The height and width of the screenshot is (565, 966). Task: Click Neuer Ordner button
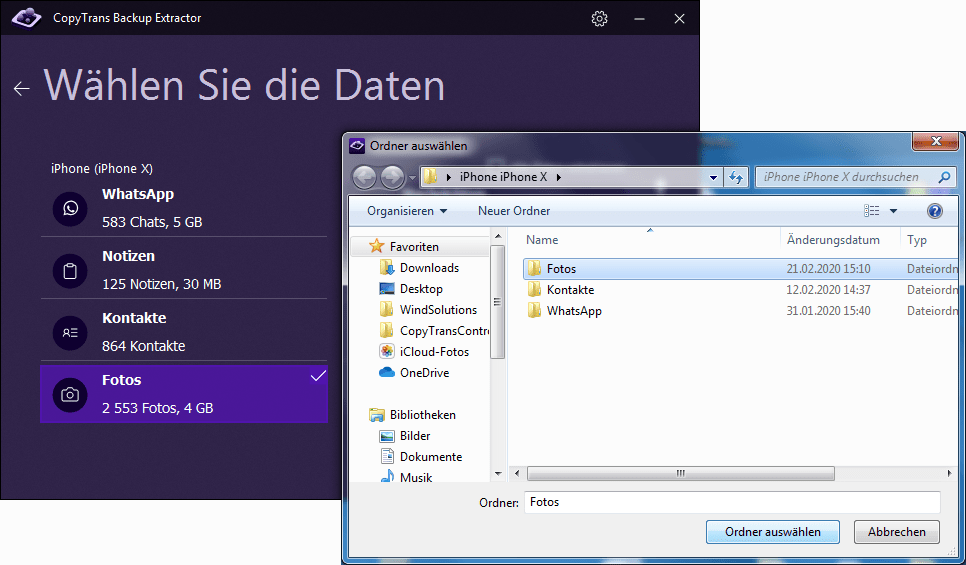[514, 211]
